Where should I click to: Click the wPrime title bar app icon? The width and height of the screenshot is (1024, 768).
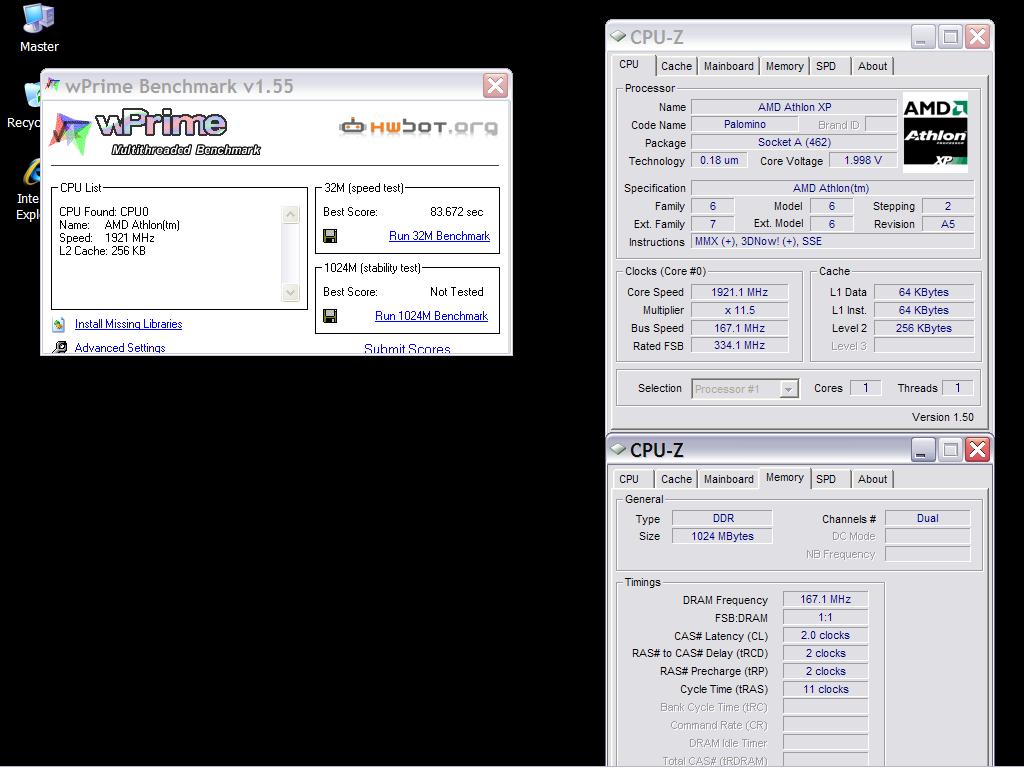[54, 85]
